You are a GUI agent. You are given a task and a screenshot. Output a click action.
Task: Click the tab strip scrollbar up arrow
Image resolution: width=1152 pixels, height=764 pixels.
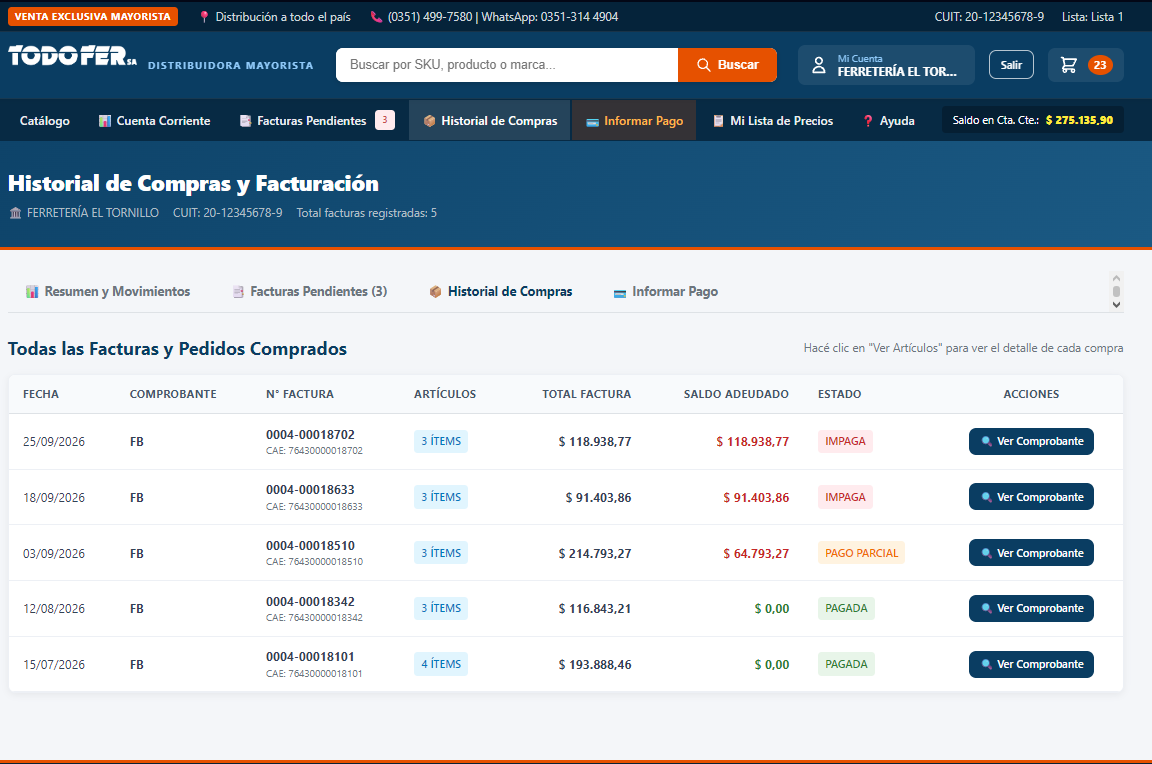click(x=1116, y=278)
